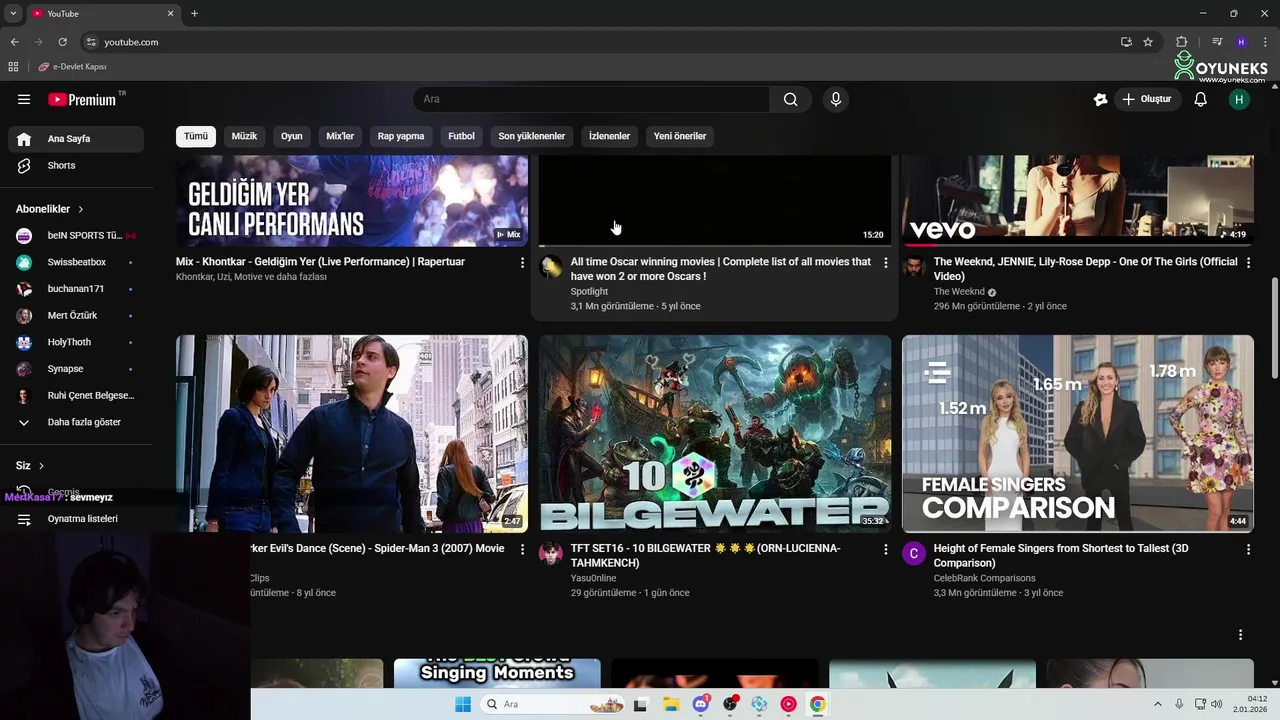This screenshot has width=1280, height=720.
Task: Go to Ana Sayfa in sidebar
Action: 76,139
